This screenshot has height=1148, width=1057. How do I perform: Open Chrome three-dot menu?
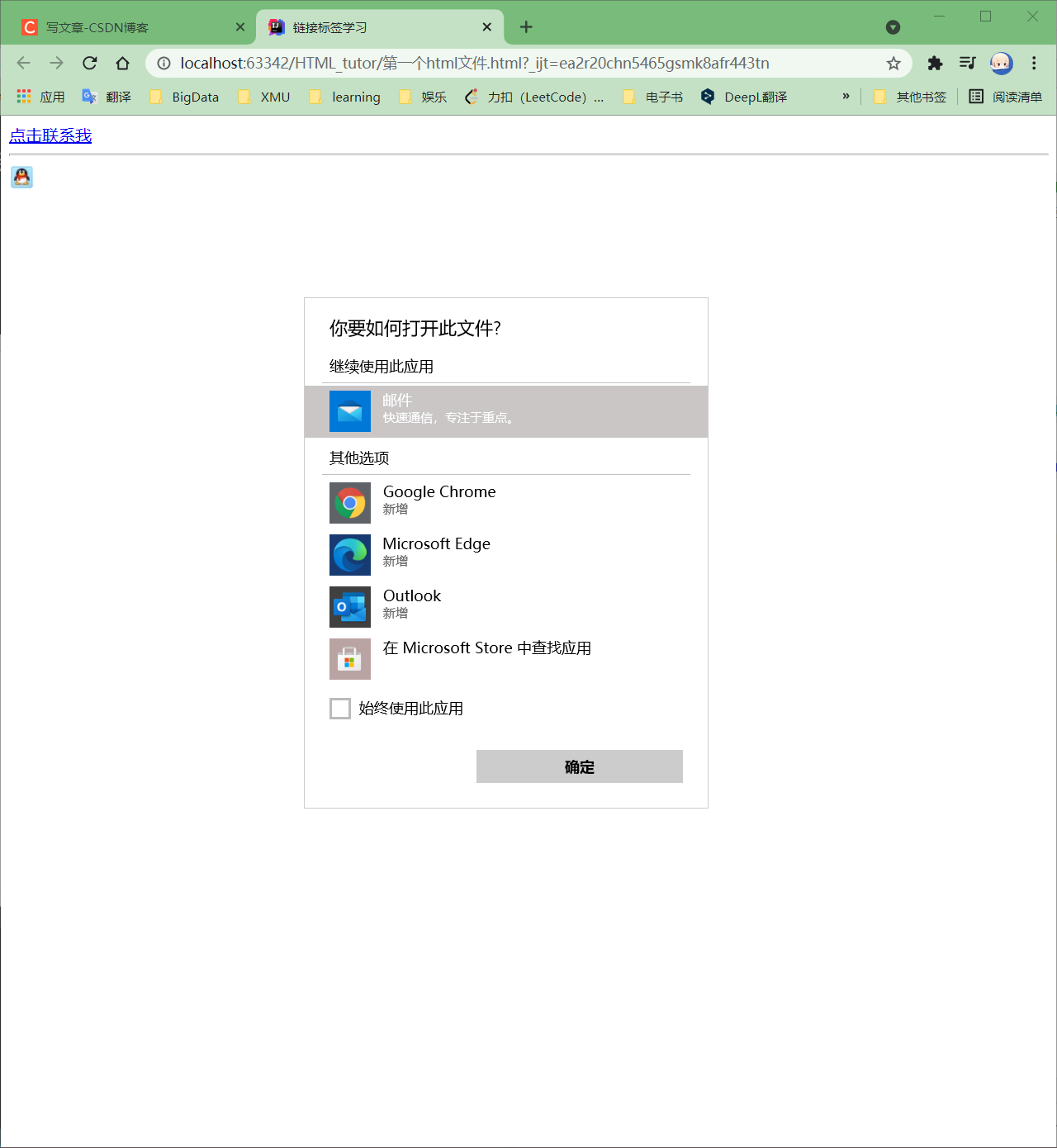pyautogui.click(x=1034, y=63)
